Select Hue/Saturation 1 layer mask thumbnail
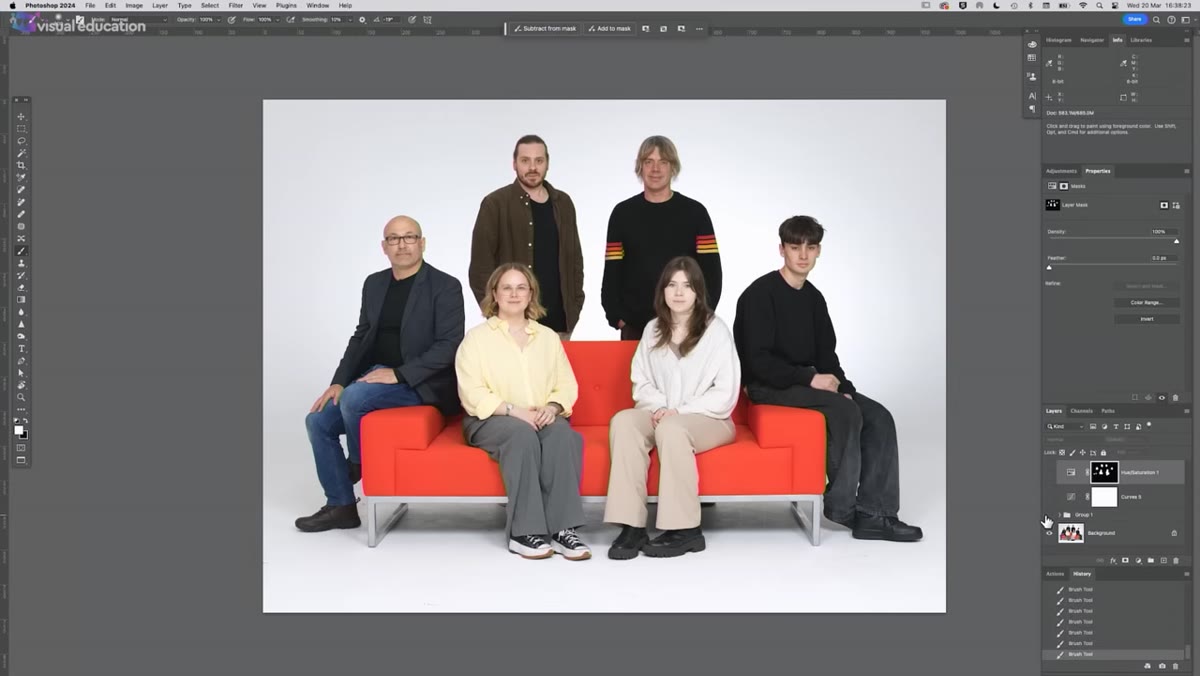1200x676 pixels. 1104,472
